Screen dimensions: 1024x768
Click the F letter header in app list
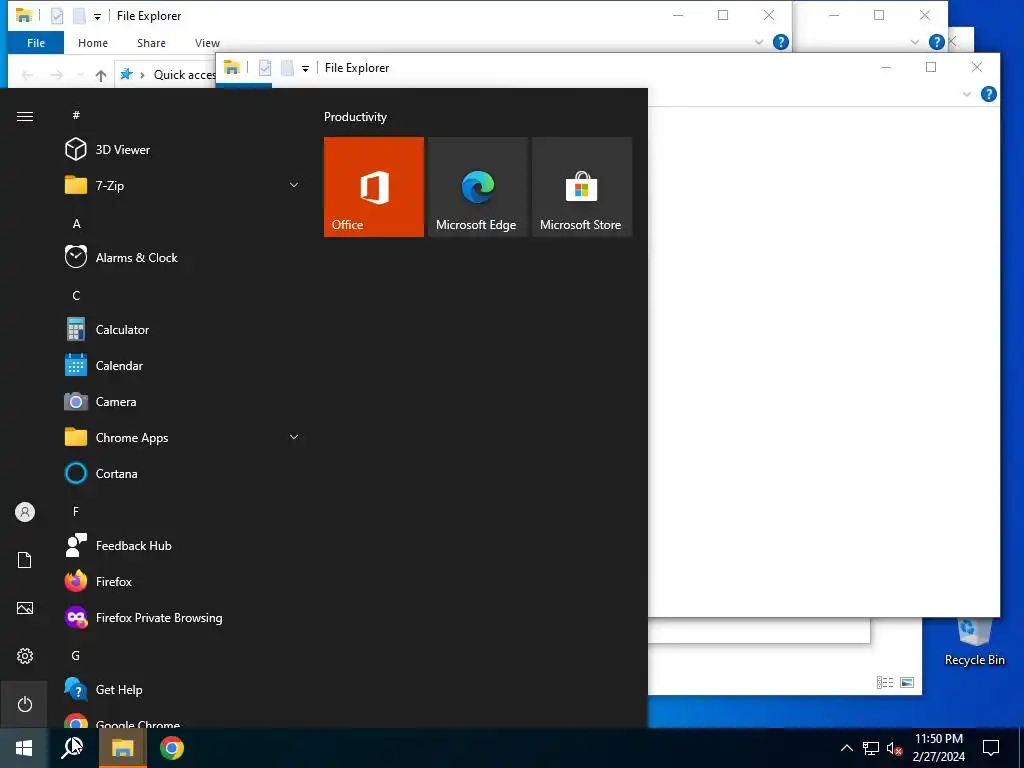tap(76, 511)
